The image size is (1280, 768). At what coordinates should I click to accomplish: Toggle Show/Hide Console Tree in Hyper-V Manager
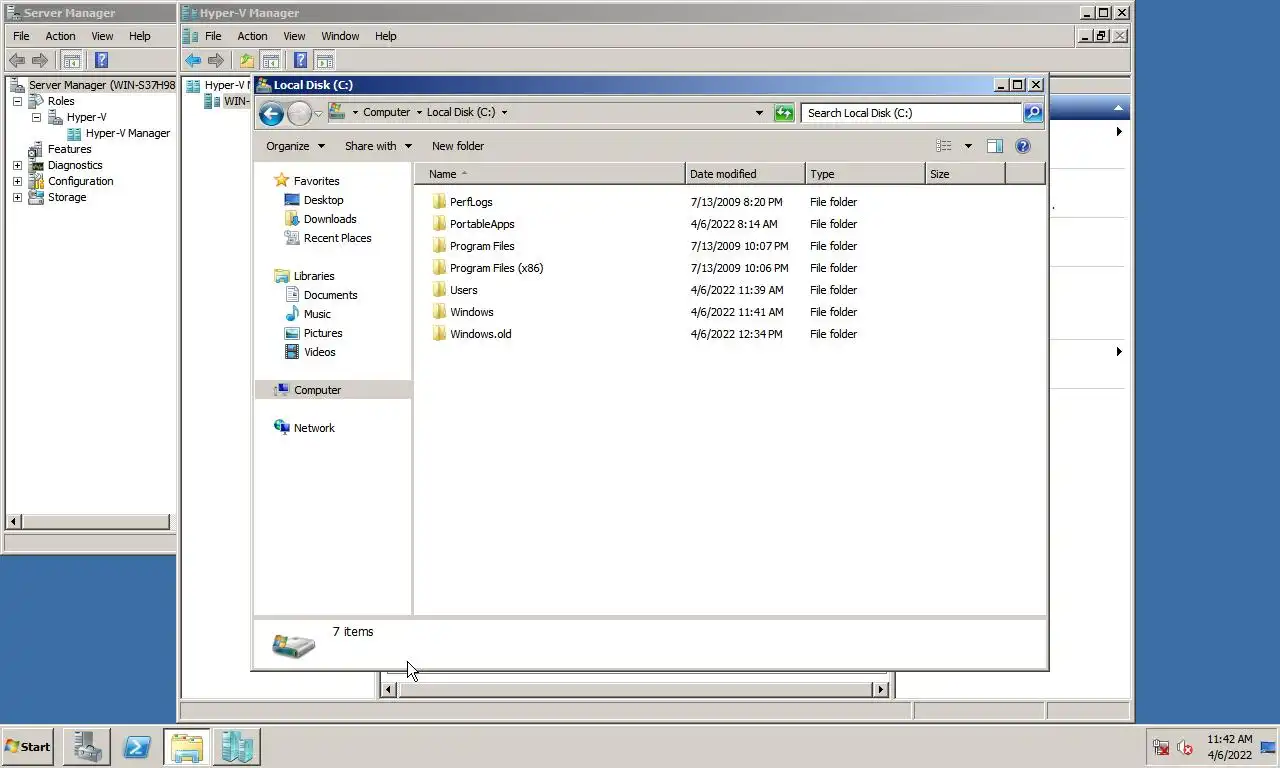click(x=270, y=61)
